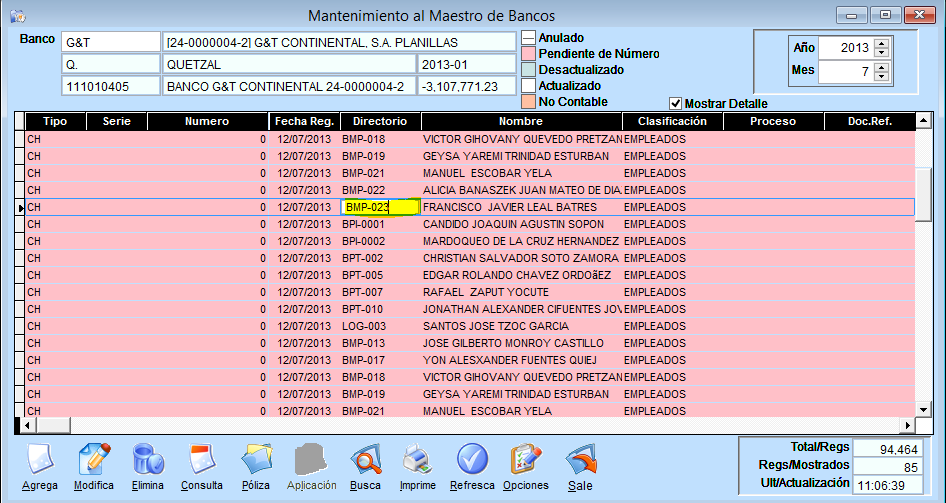Screen dimensions: 946x503
Task: Click the Año year input field
Action: [845, 48]
